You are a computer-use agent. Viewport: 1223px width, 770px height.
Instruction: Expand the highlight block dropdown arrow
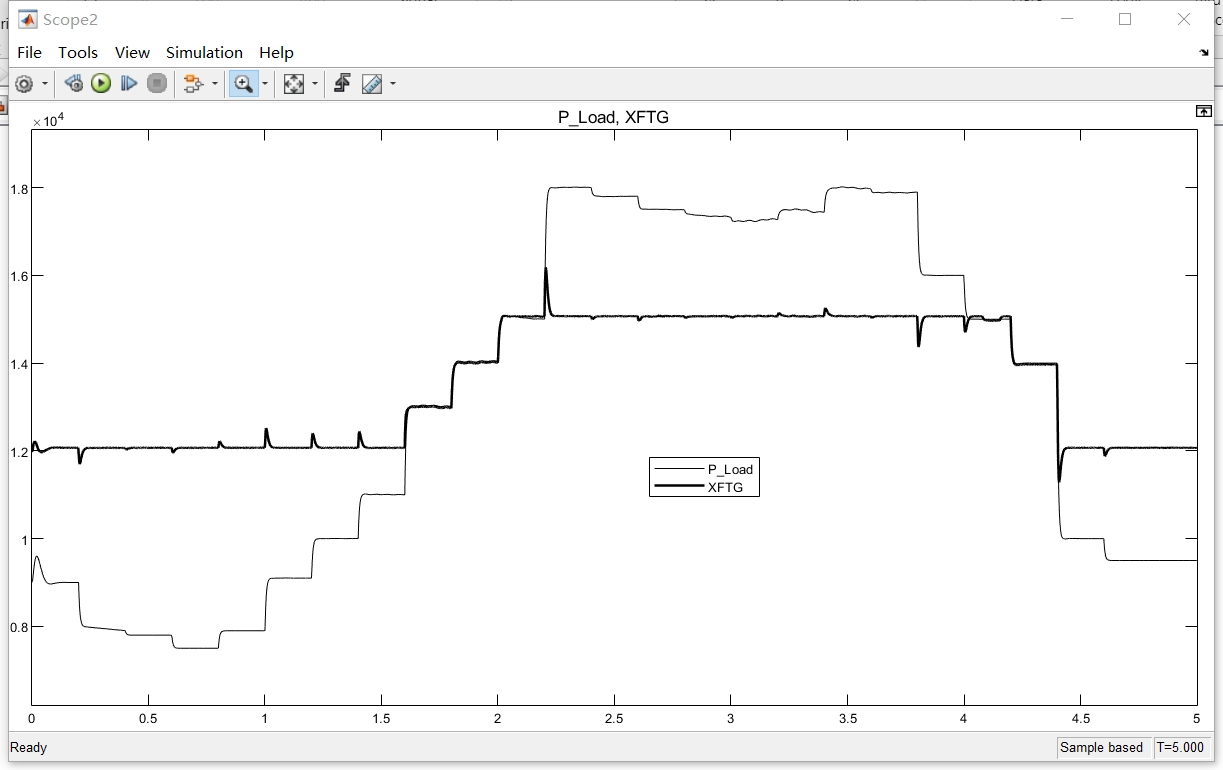[213, 84]
